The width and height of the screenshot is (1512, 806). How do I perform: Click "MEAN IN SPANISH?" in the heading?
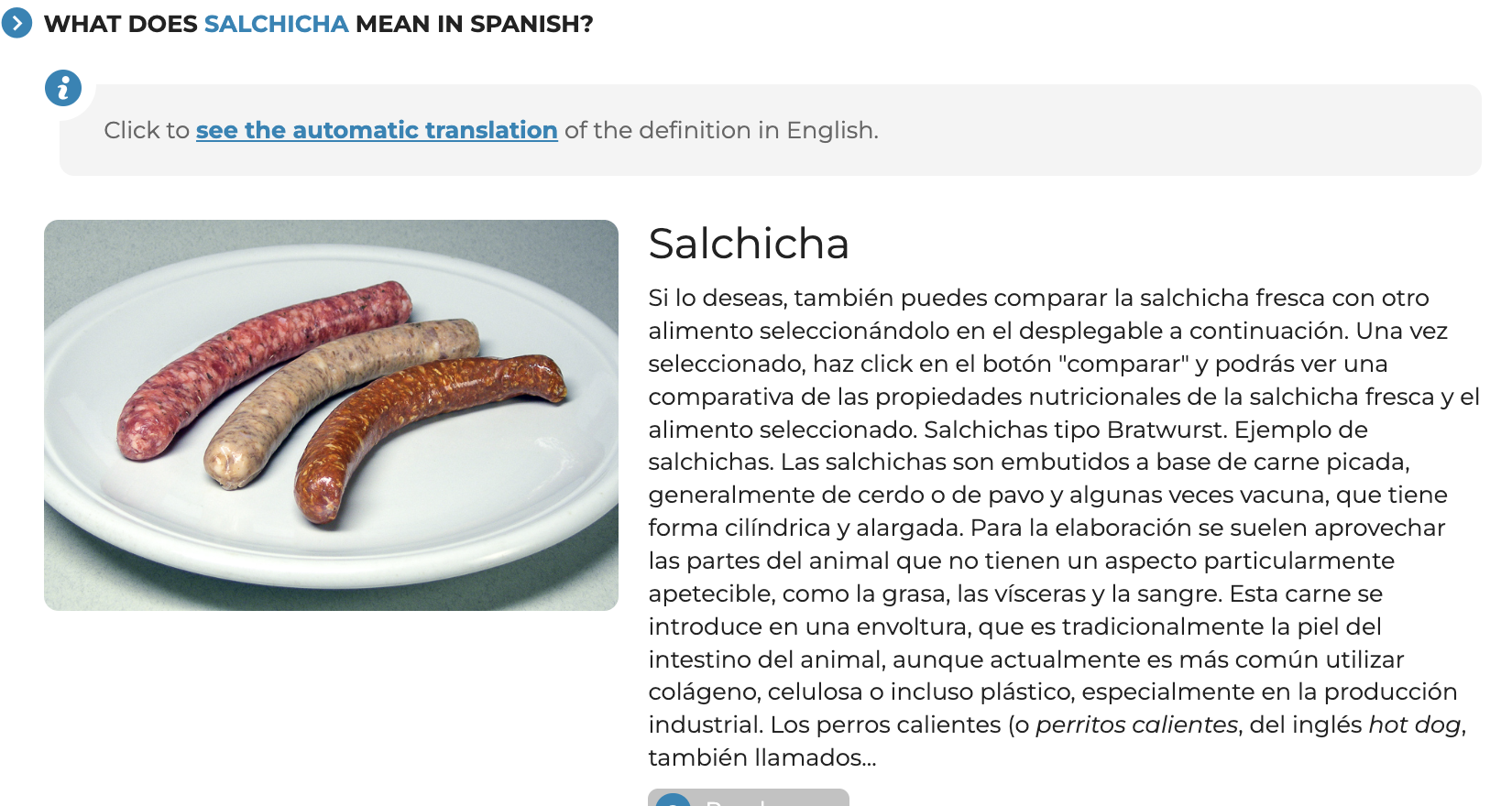click(x=474, y=24)
